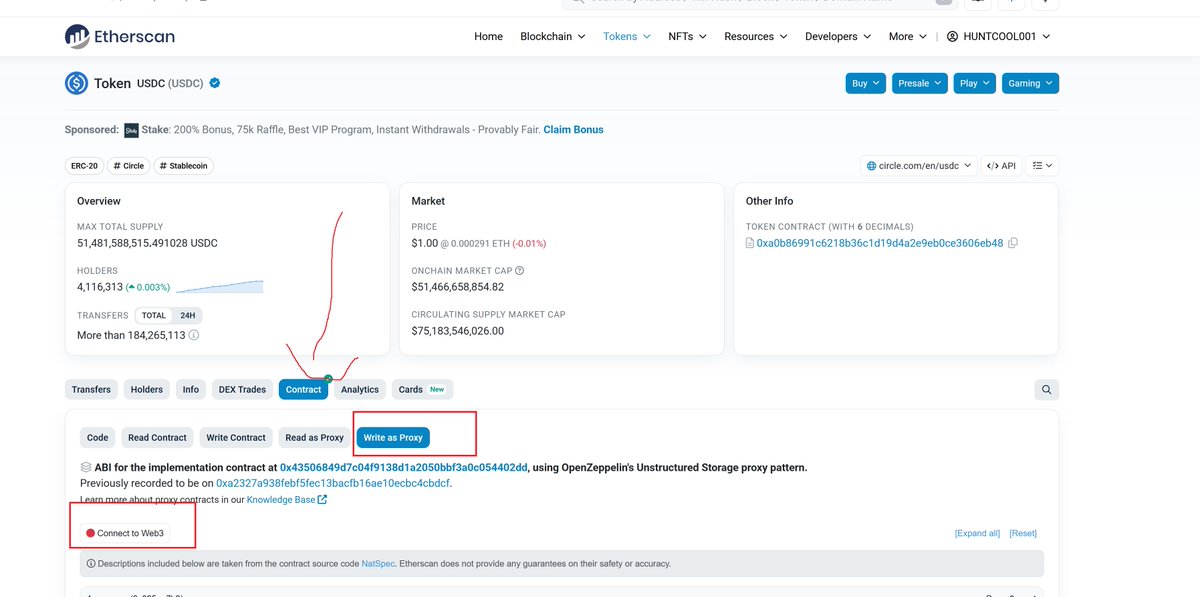Screen dimensions: 1200x597
Task: Click the # Stablecoin tag
Action: click(184, 166)
